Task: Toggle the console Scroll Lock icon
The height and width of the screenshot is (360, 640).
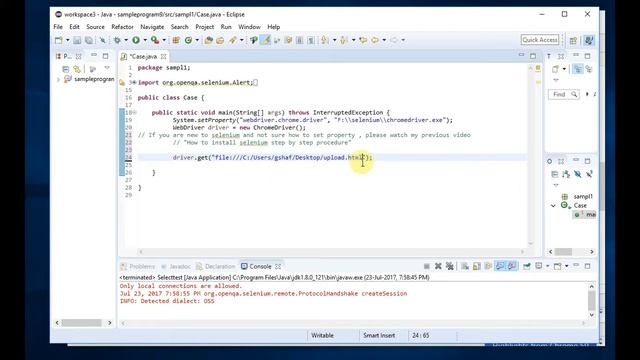Action: point(477,266)
